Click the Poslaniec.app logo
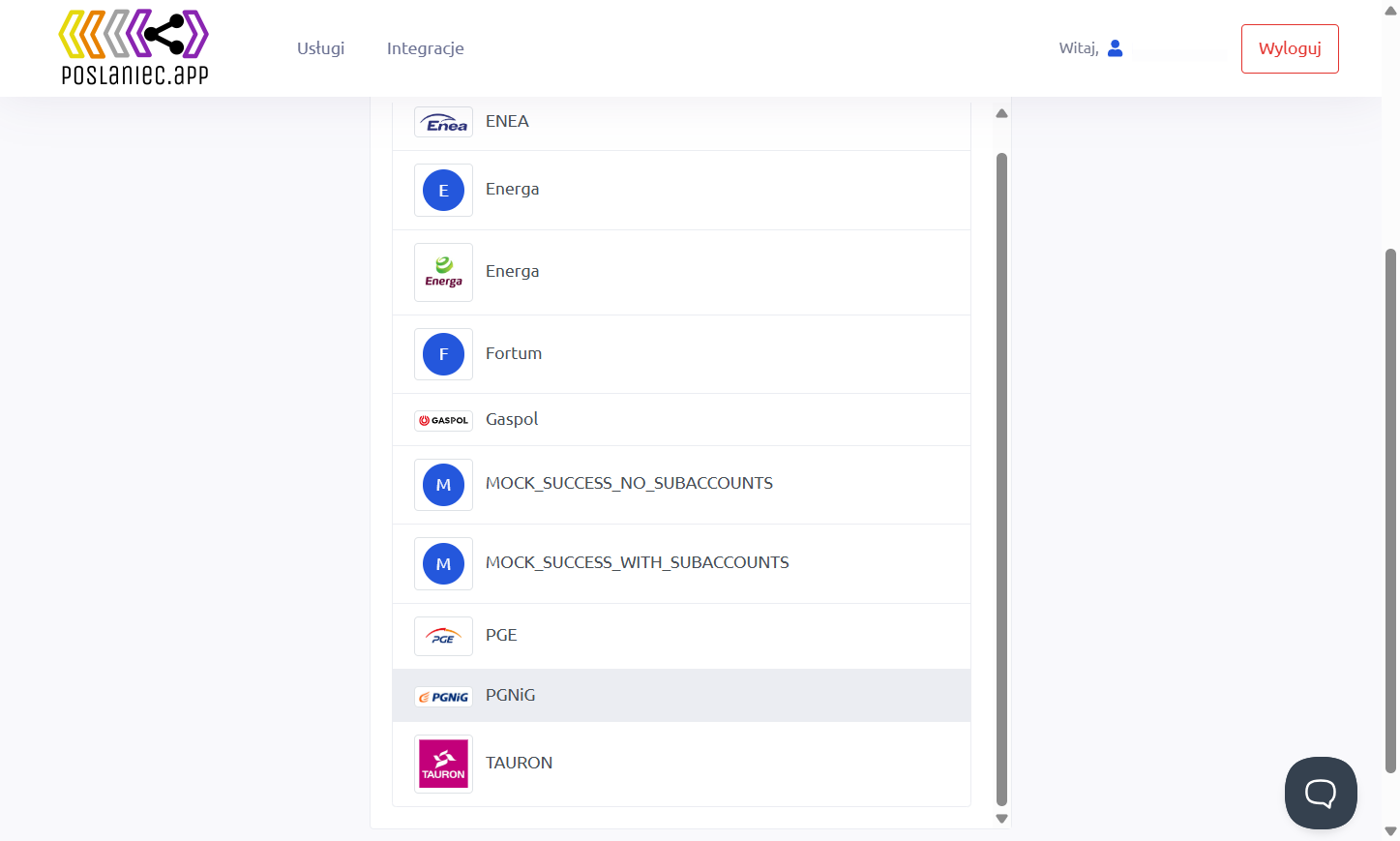This screenshot has height=841, width=1400. coord(134,47)
